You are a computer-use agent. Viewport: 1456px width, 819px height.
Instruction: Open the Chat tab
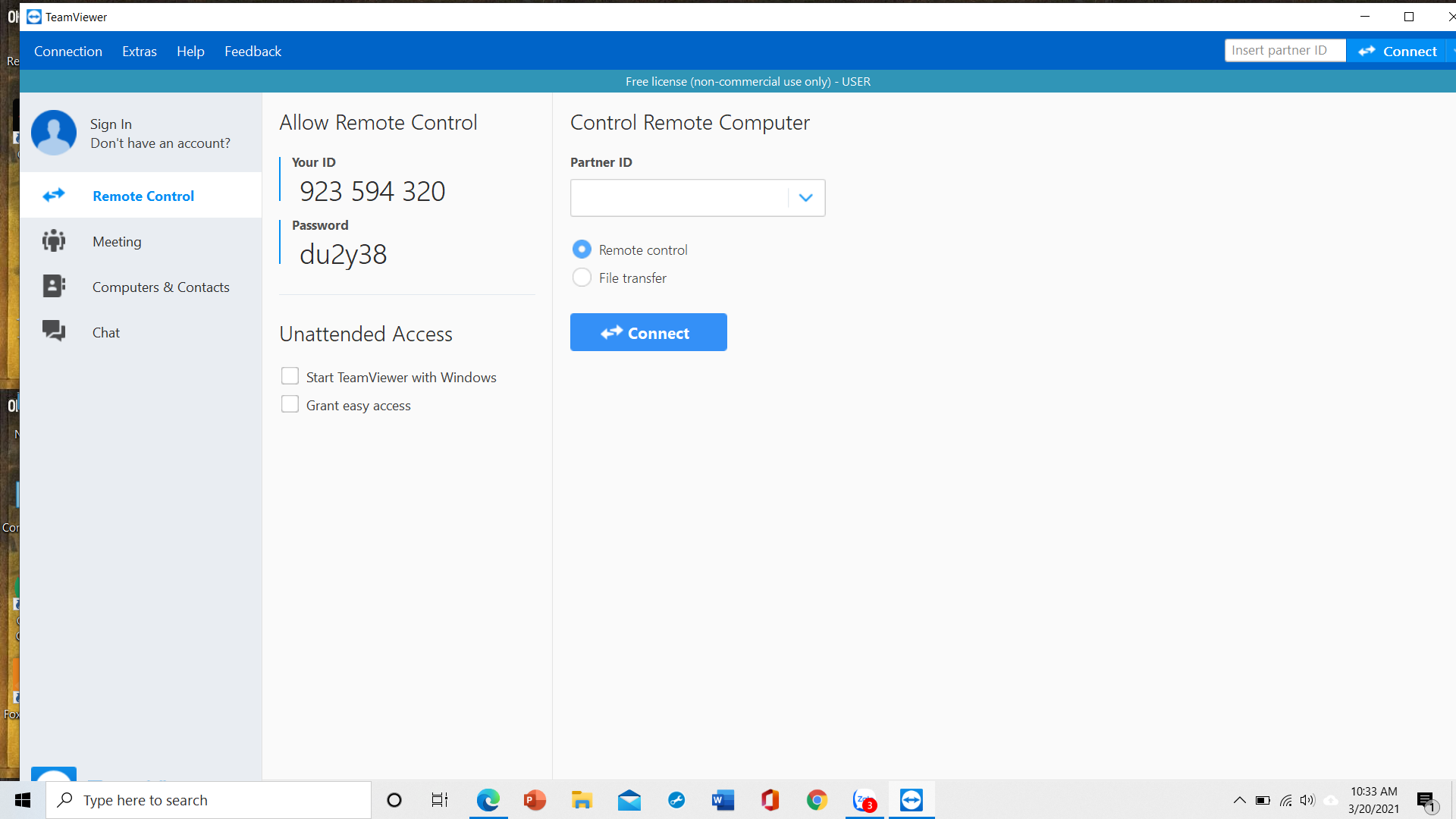141,332
